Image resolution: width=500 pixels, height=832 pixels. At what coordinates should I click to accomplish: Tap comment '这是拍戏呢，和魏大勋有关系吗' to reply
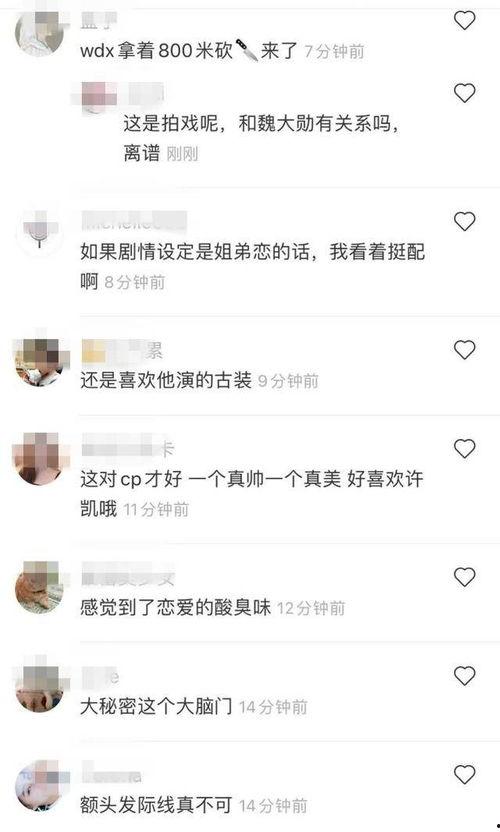coord(261,138)
